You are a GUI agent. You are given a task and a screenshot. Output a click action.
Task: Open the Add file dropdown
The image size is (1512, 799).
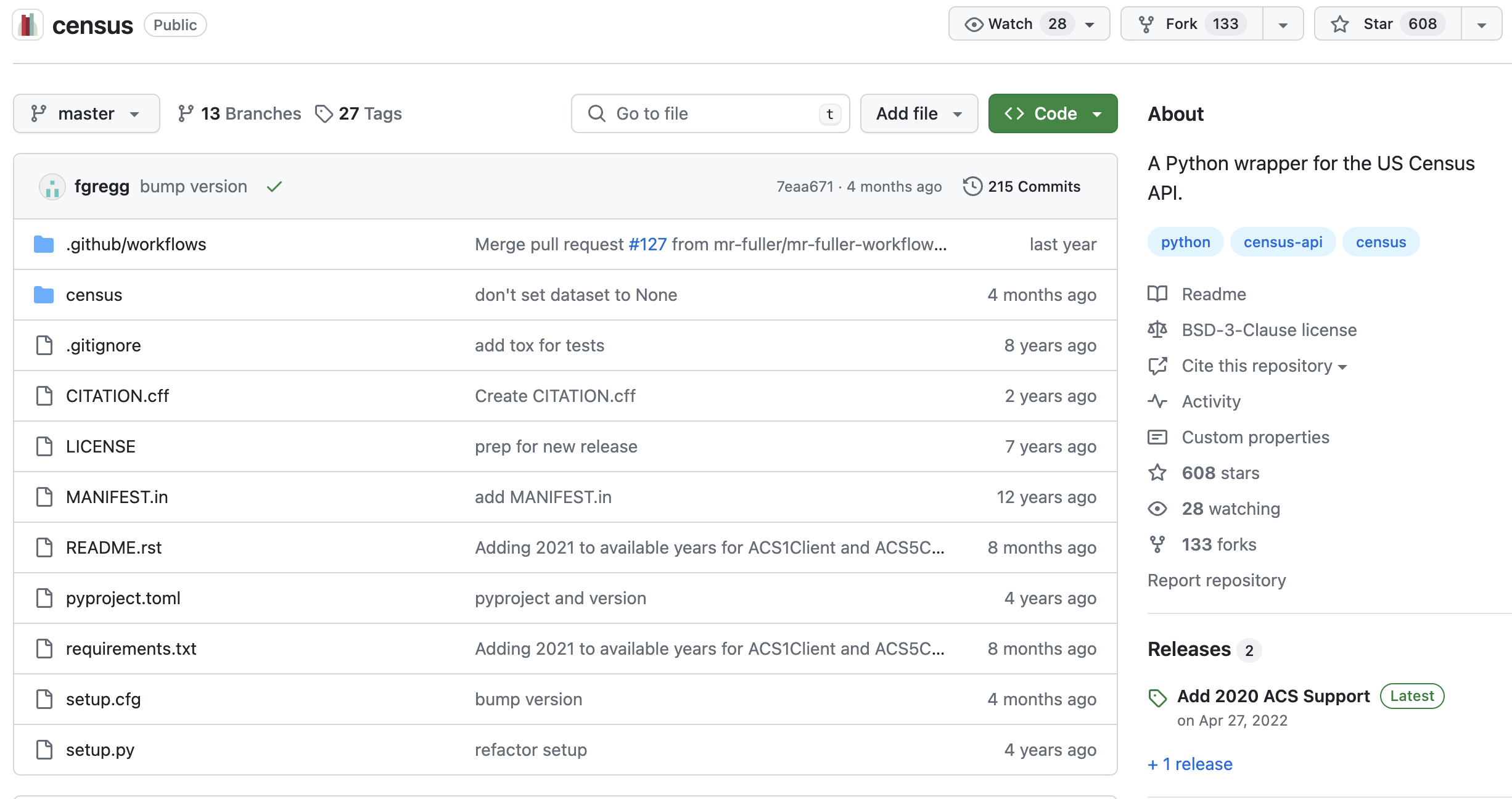(919, 113)
